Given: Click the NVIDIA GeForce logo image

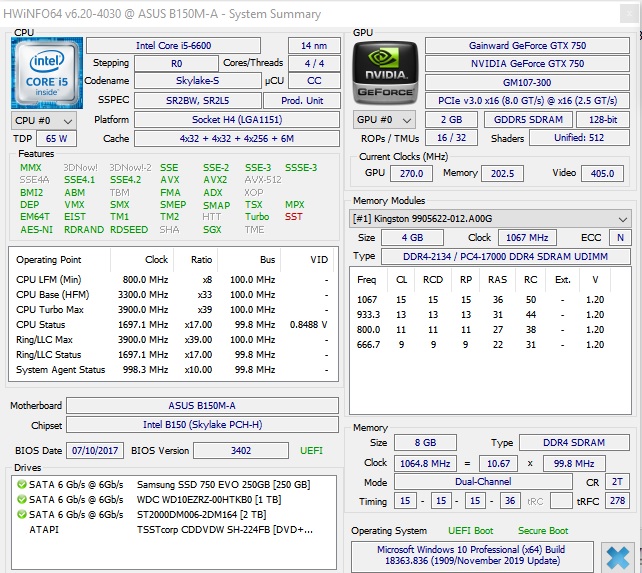Looking at the screenshot, I should 385,73.
